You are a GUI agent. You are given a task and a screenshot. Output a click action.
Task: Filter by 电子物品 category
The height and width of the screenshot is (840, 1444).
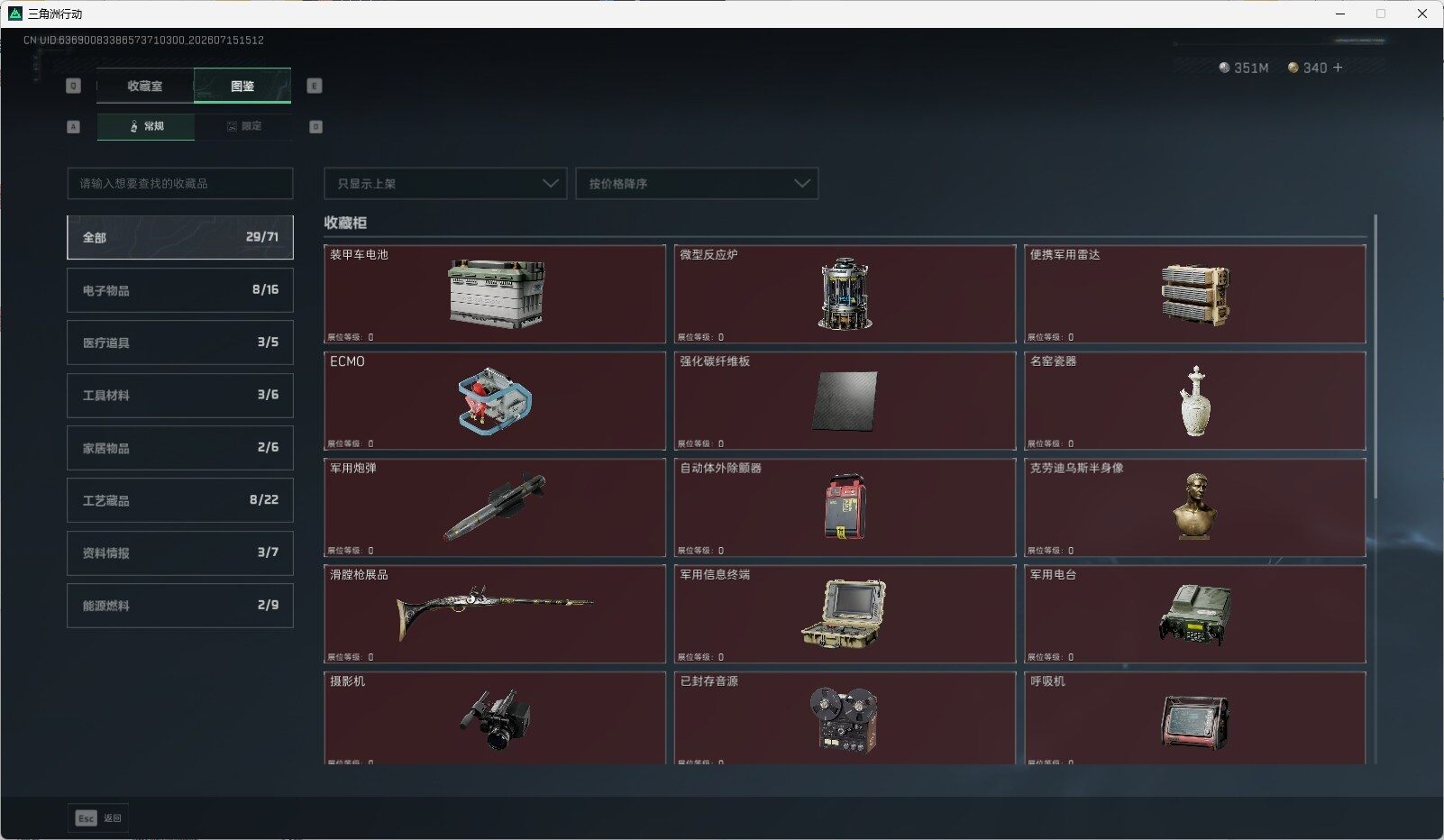(x=180, y=290)
